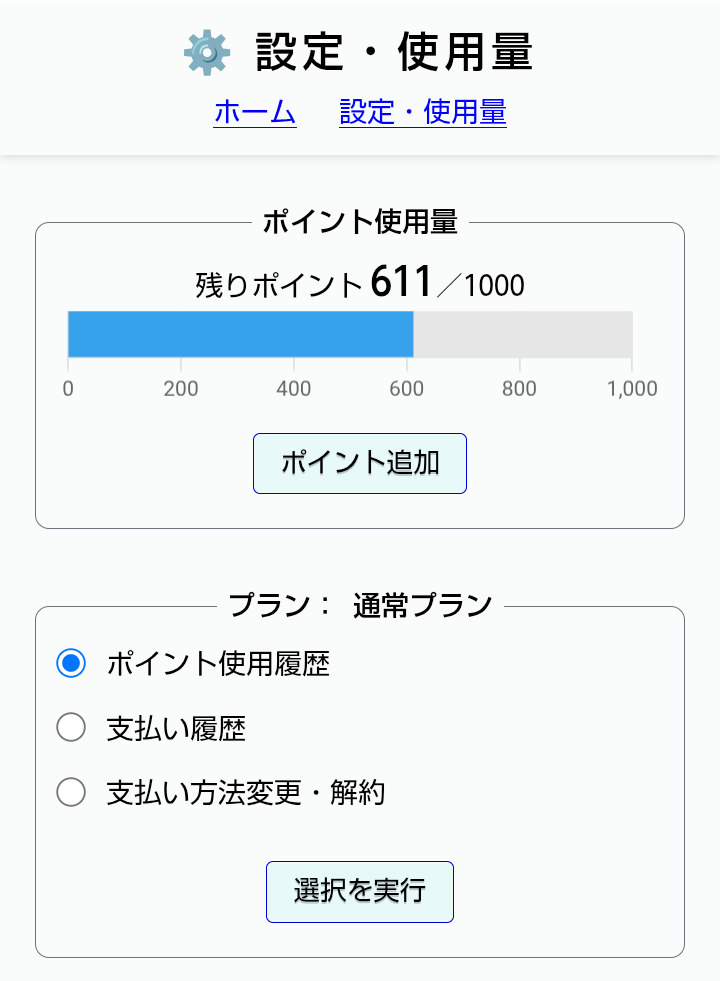Click the blue filled part of the points bar
The width and height of the screenshot is (720, 981).
[x=240, y=334]
